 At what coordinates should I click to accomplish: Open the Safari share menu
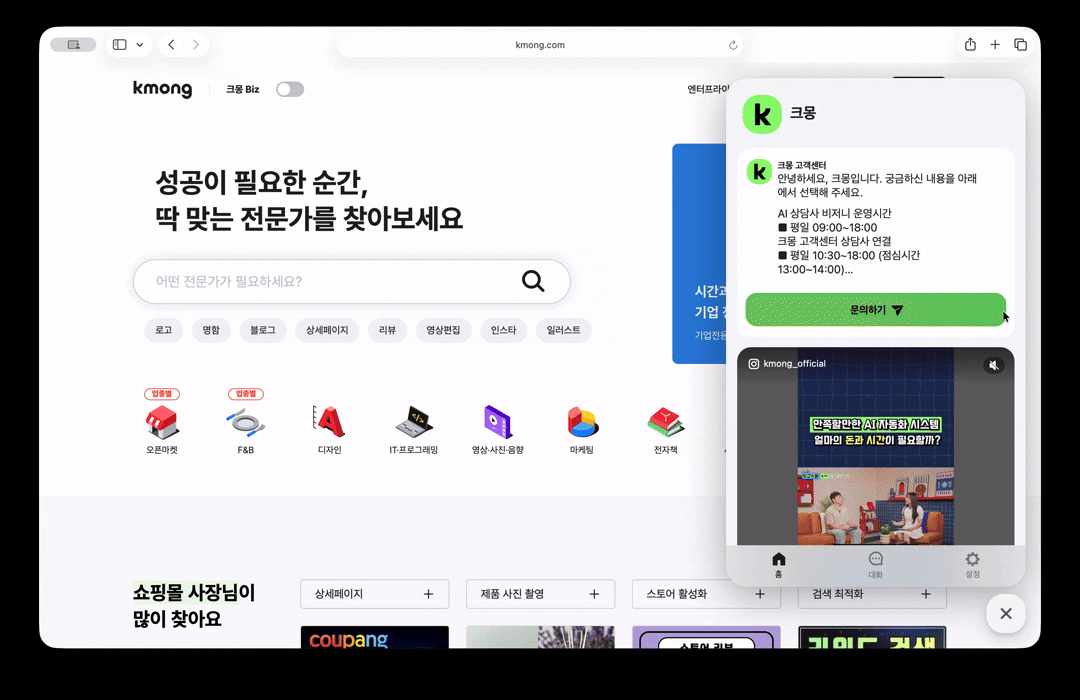pyautogui.click(x=970, y=45)
